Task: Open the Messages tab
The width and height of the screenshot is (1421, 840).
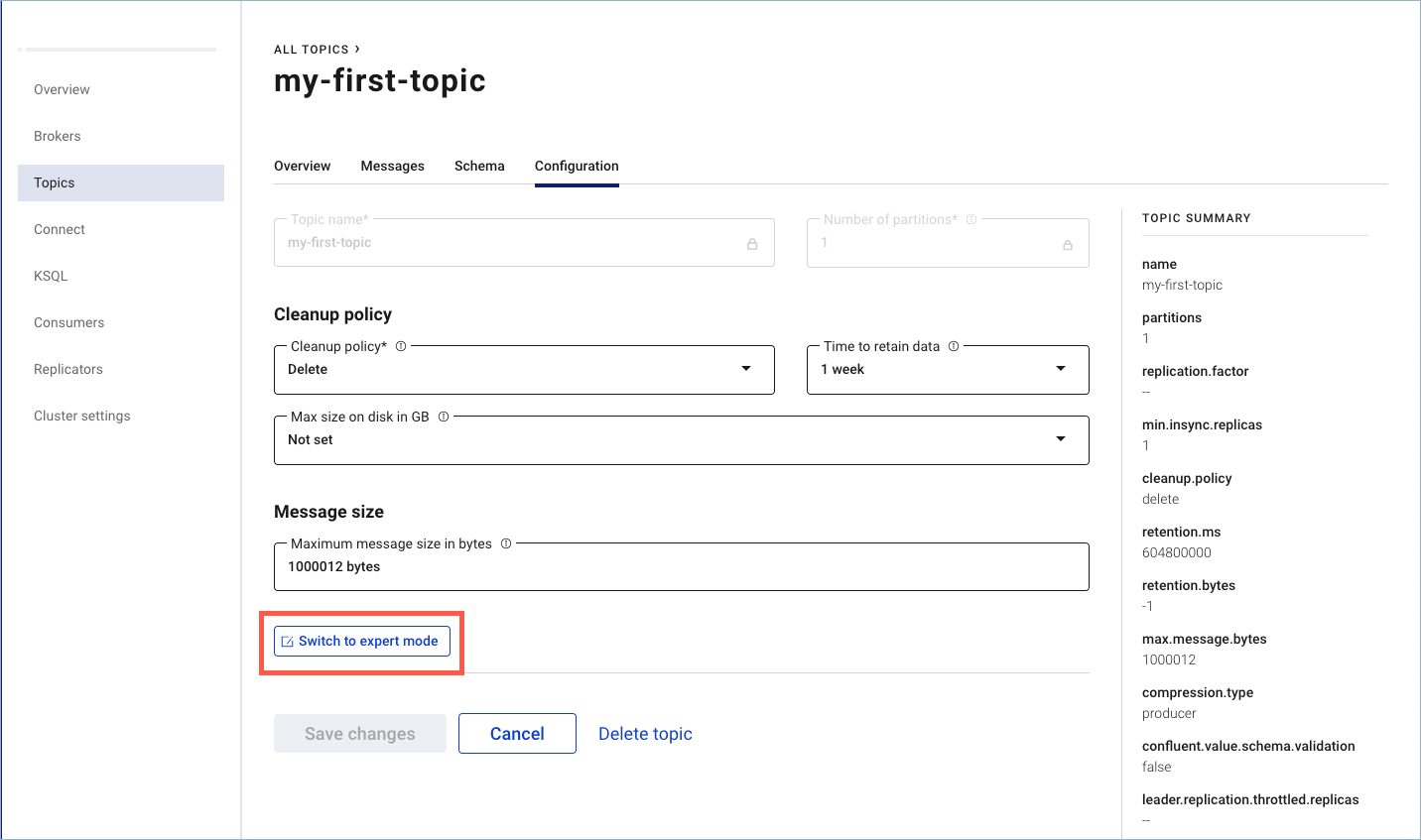Action: click(393, 166)
